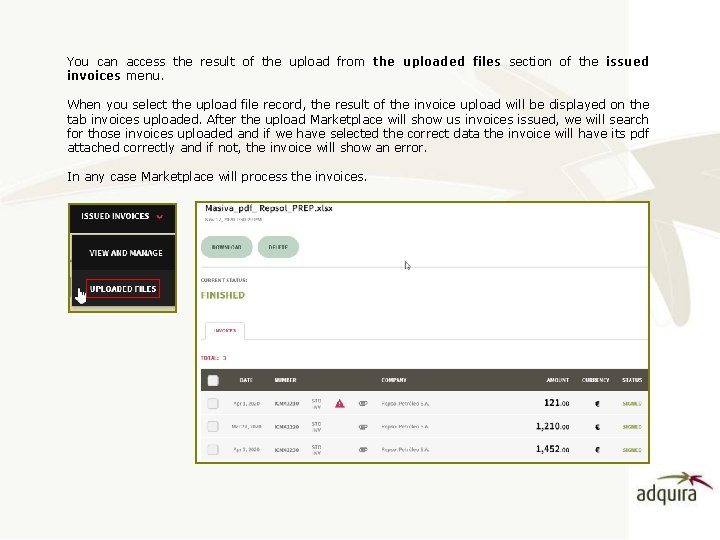Sort by the Status column header
The height and width of the screenshot is (540, 720).
[x=632, y=380]
